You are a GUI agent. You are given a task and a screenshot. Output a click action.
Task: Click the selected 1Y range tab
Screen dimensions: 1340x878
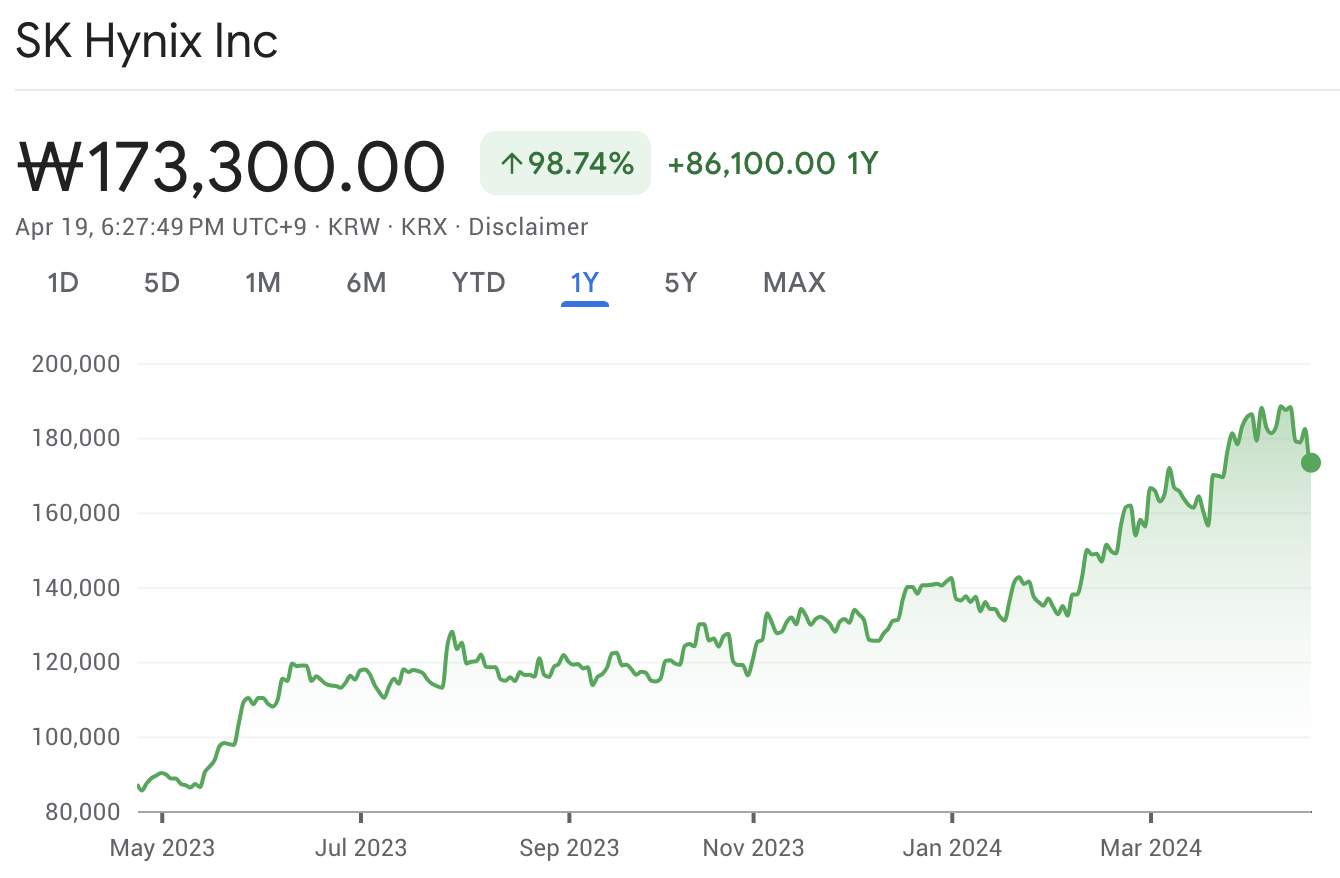click(x=584, y=283)
